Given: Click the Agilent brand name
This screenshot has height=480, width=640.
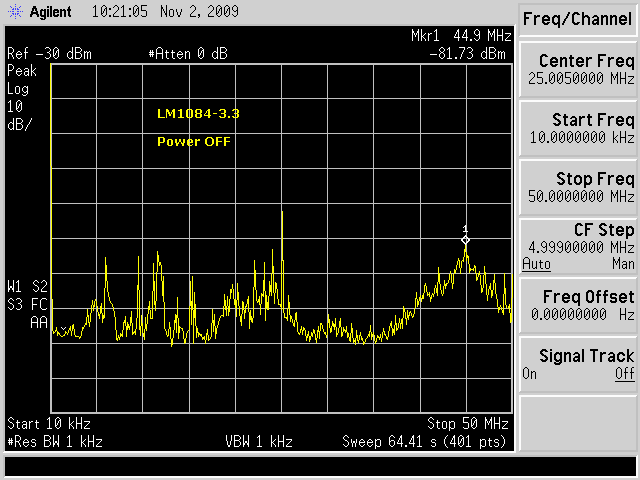Looking at the screenshot, I should (51, 12).
